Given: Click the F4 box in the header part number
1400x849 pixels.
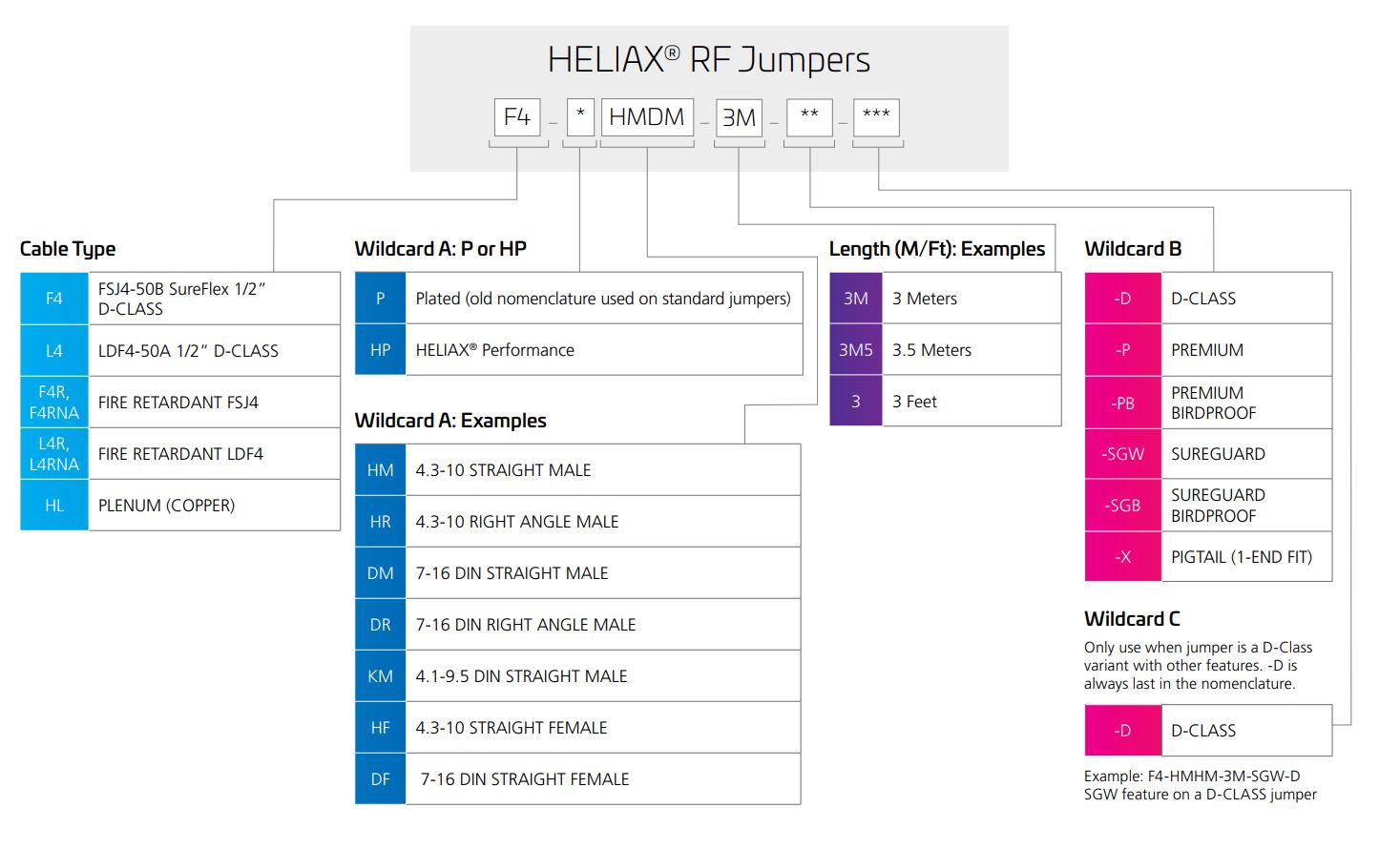Looking at the screenshot, I should (x=517, y=117).
